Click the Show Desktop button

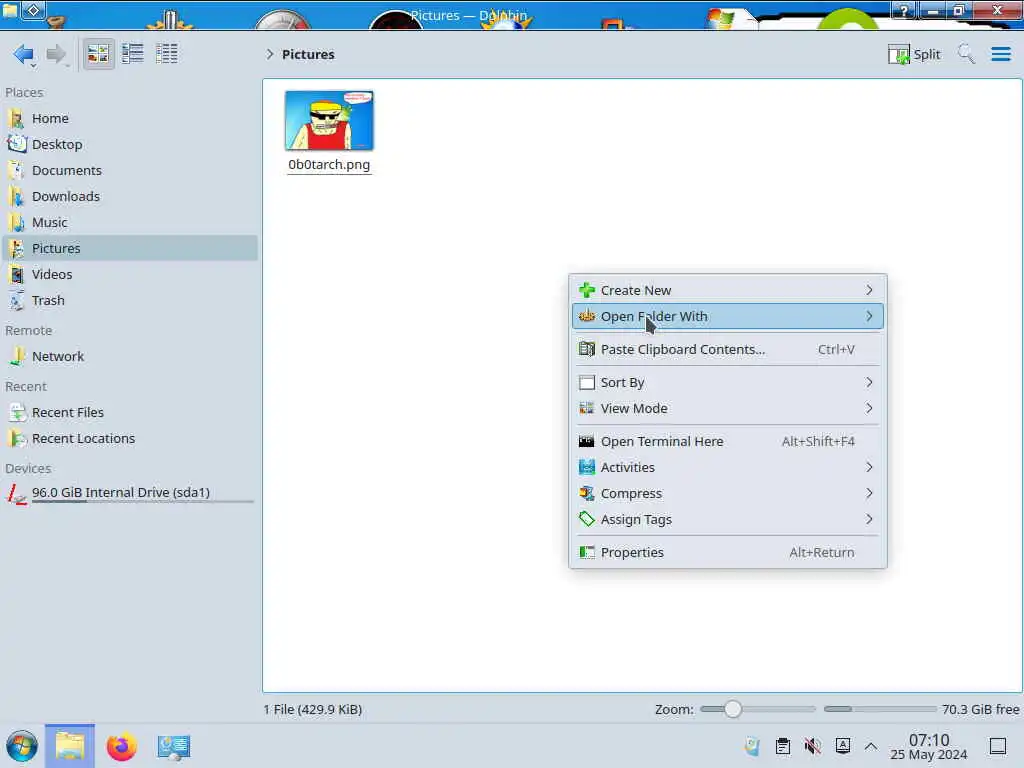(998, 746)
